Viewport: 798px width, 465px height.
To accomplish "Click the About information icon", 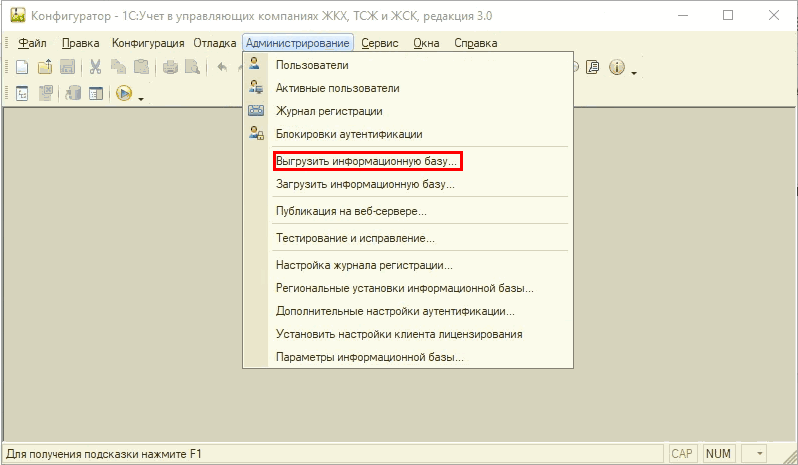I will point(617,67).
